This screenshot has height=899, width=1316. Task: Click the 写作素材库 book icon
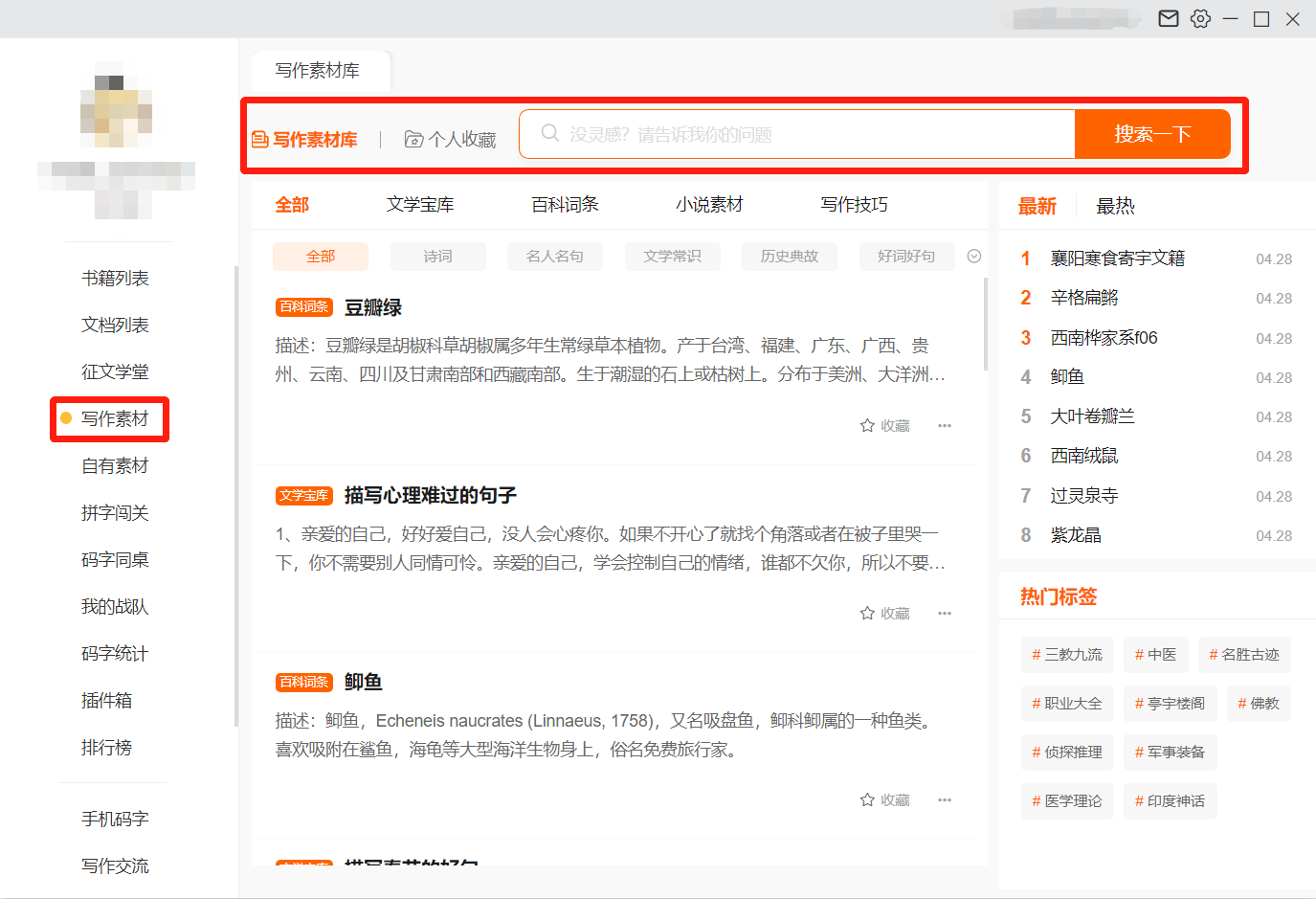pyautogui.click(x=259, y=140)
